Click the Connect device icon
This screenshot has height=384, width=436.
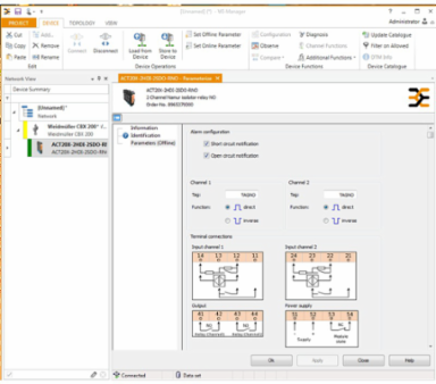pos(77,39)
